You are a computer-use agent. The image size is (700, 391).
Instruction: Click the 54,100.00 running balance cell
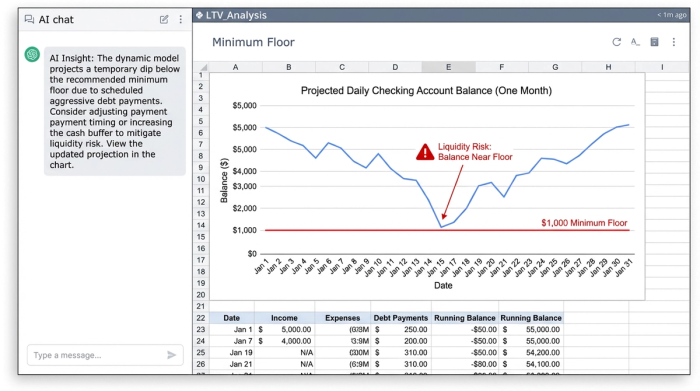click(x=531, y=364)
